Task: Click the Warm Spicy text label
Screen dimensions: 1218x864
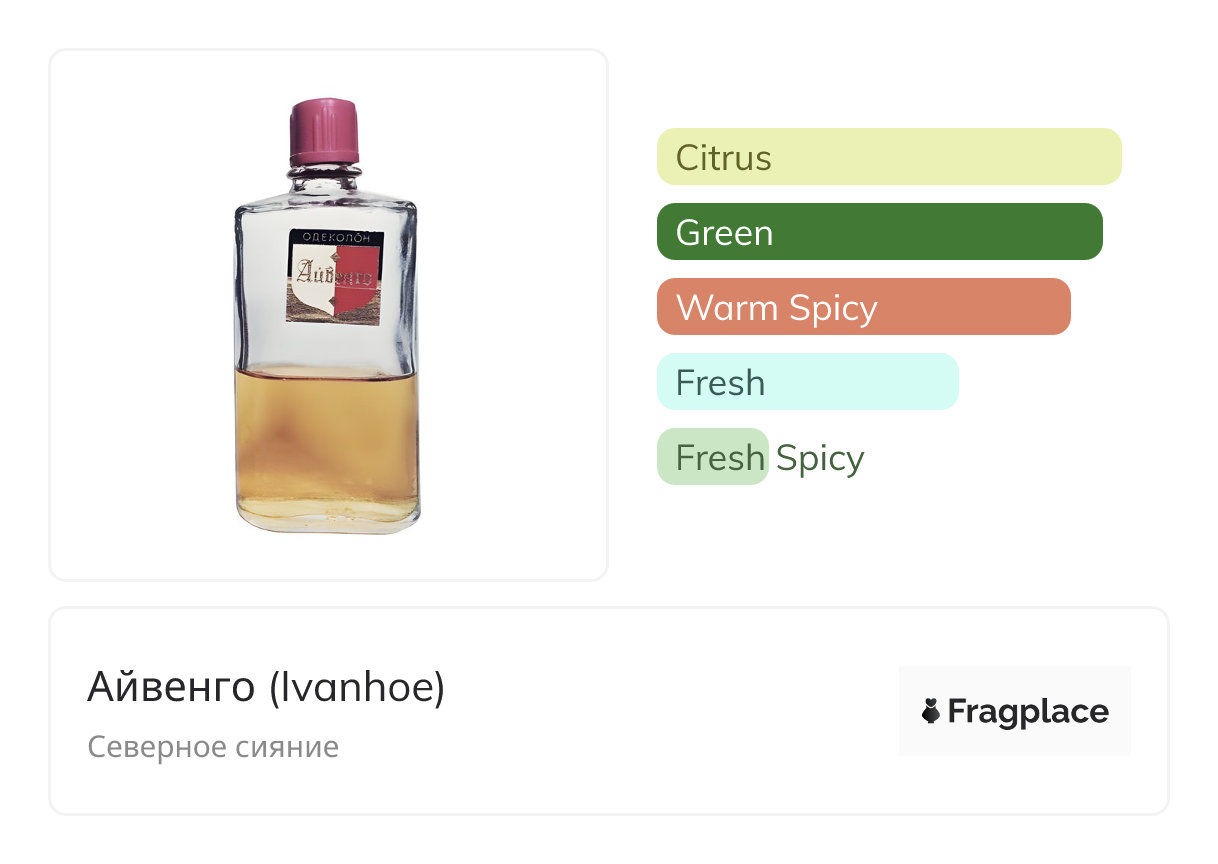Action: click(776, 308)
